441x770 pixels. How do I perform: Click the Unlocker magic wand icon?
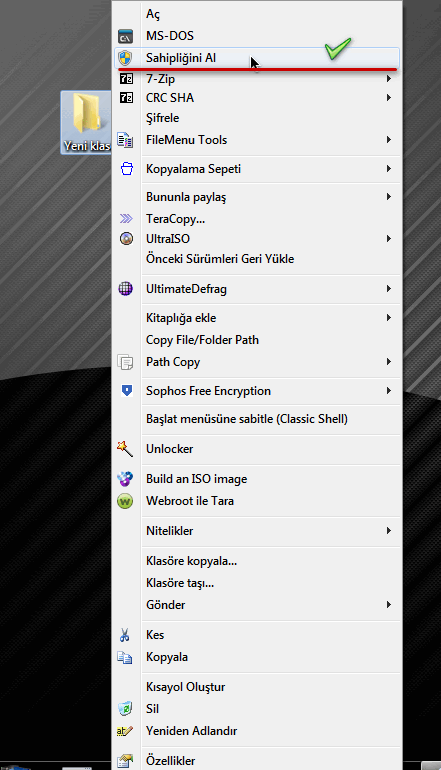125,449
